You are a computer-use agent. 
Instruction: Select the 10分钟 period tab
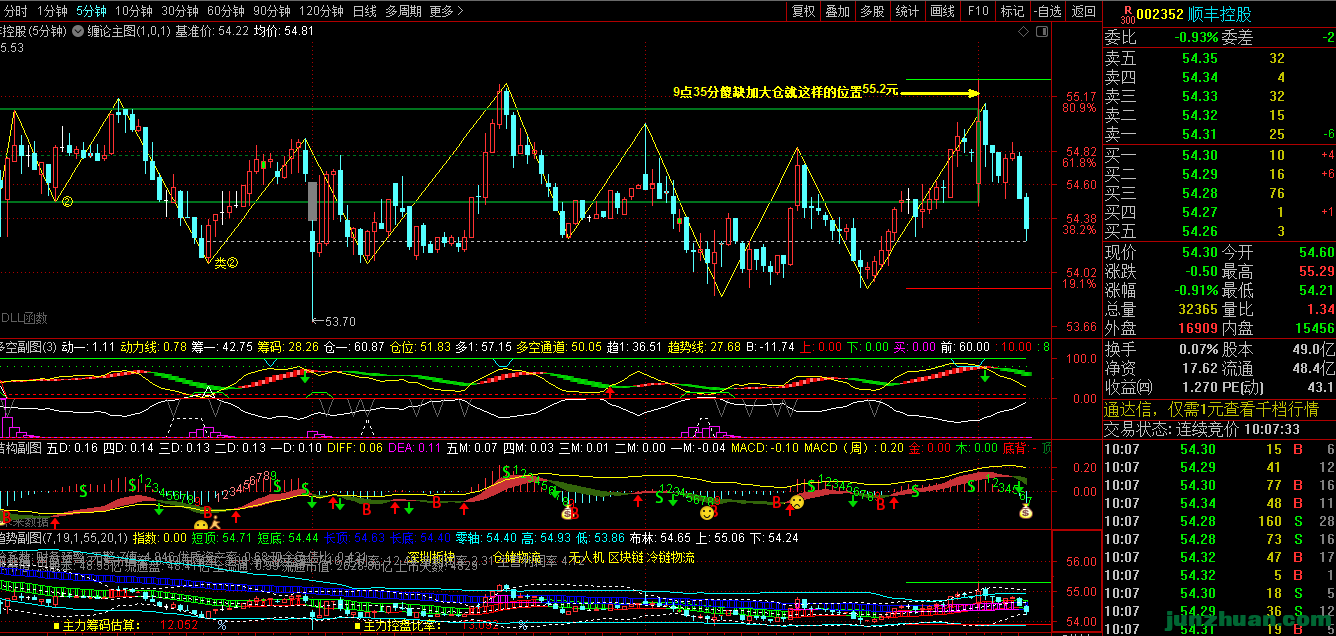[x=133, y=11]
